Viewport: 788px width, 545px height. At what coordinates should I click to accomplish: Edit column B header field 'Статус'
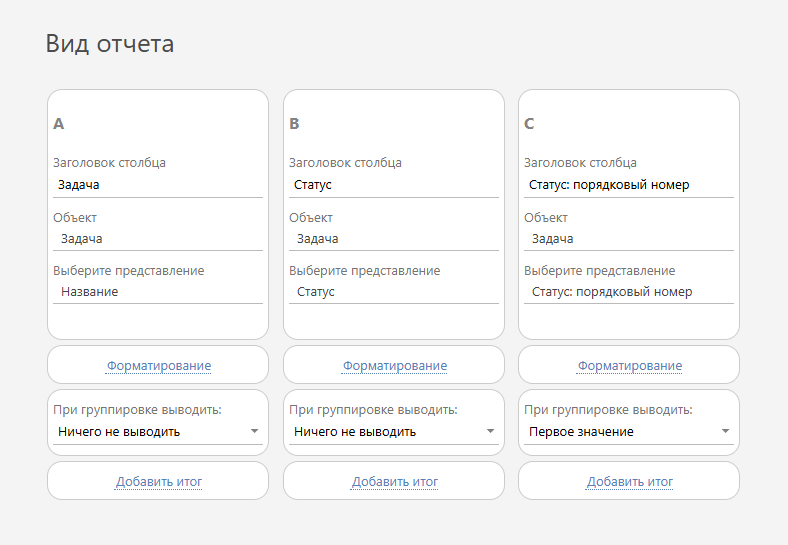pos(393,185)
